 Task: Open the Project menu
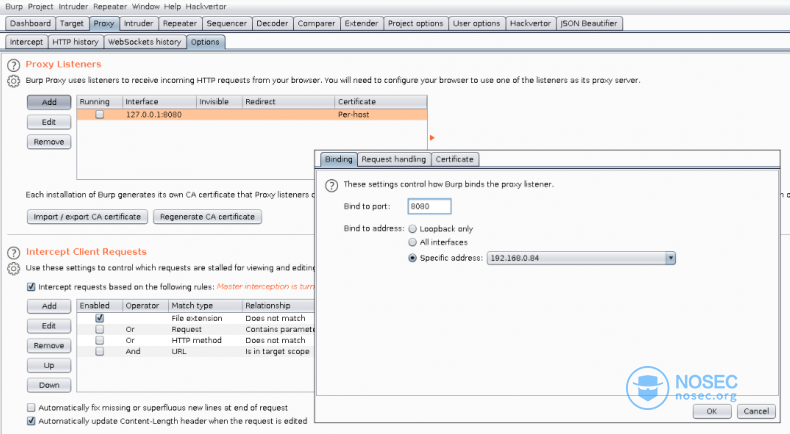[x=40, y=7]
